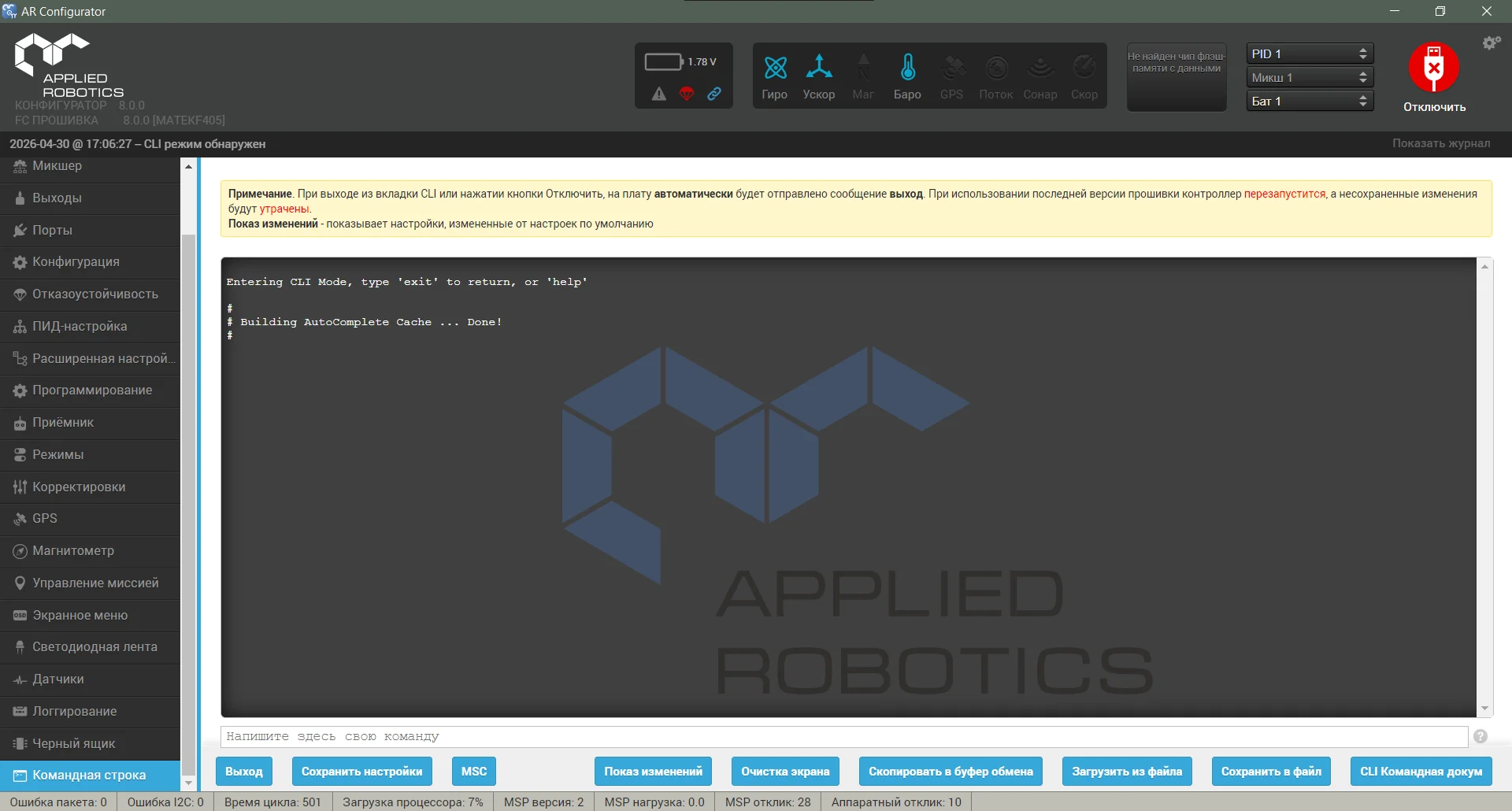Click the Показ изменений button
The image size is (1512, 811).
[x=654, y=772]
